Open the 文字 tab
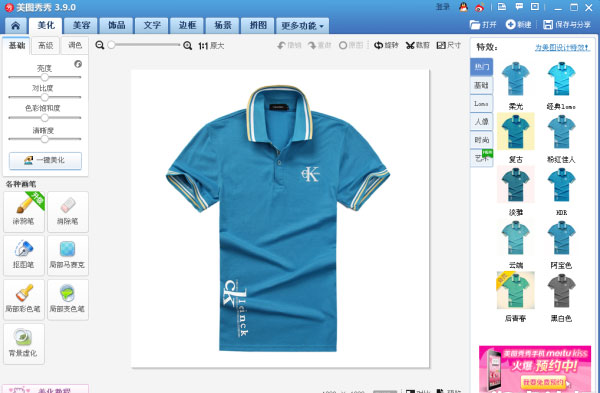 pos(152,26)
